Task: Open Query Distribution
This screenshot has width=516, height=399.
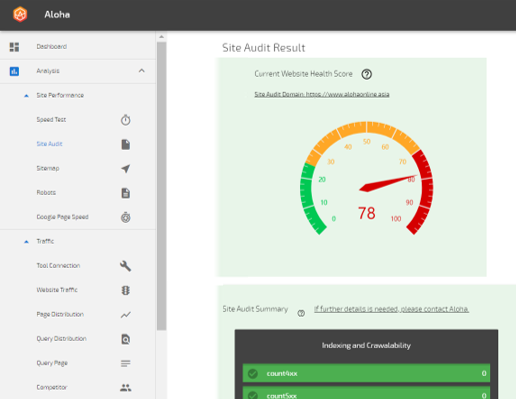Action: pos(61,339)
